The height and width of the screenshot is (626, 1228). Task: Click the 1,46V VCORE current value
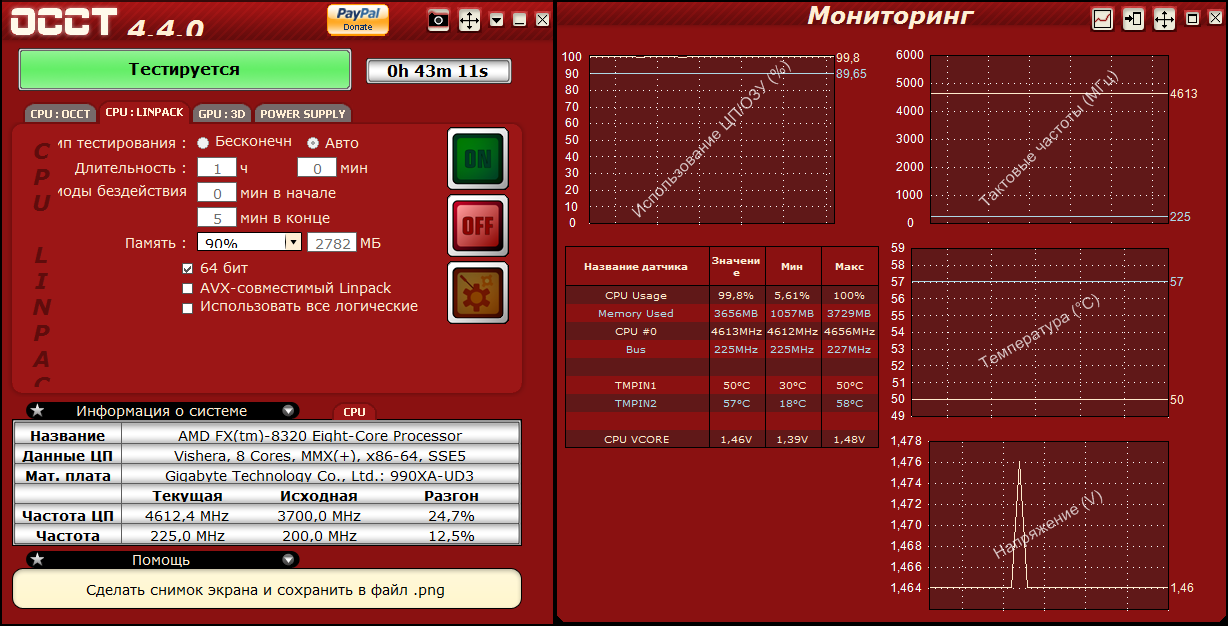737,439
